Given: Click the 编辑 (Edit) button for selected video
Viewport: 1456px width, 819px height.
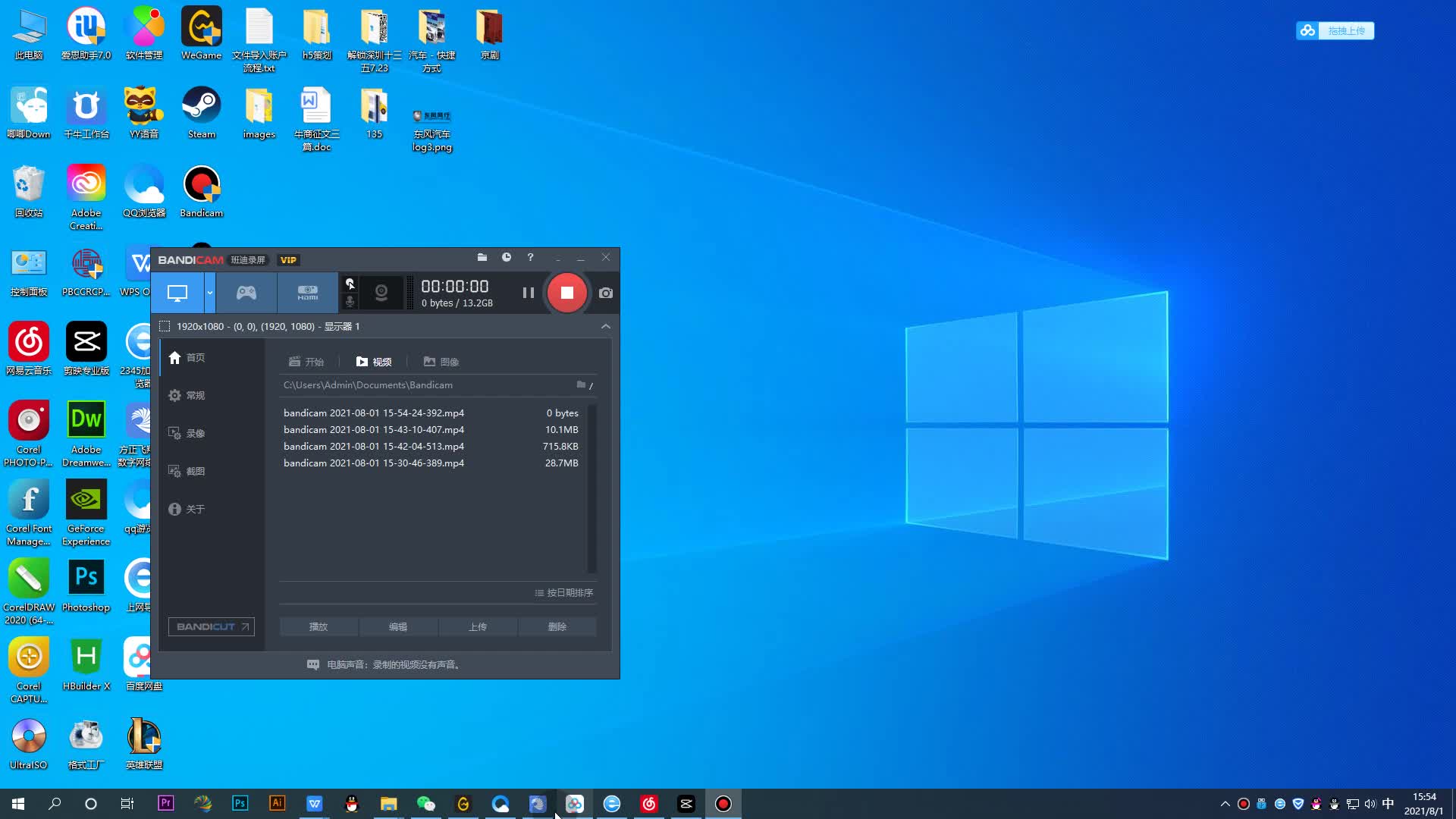Looking at the screenshot, I should [398, 626].
